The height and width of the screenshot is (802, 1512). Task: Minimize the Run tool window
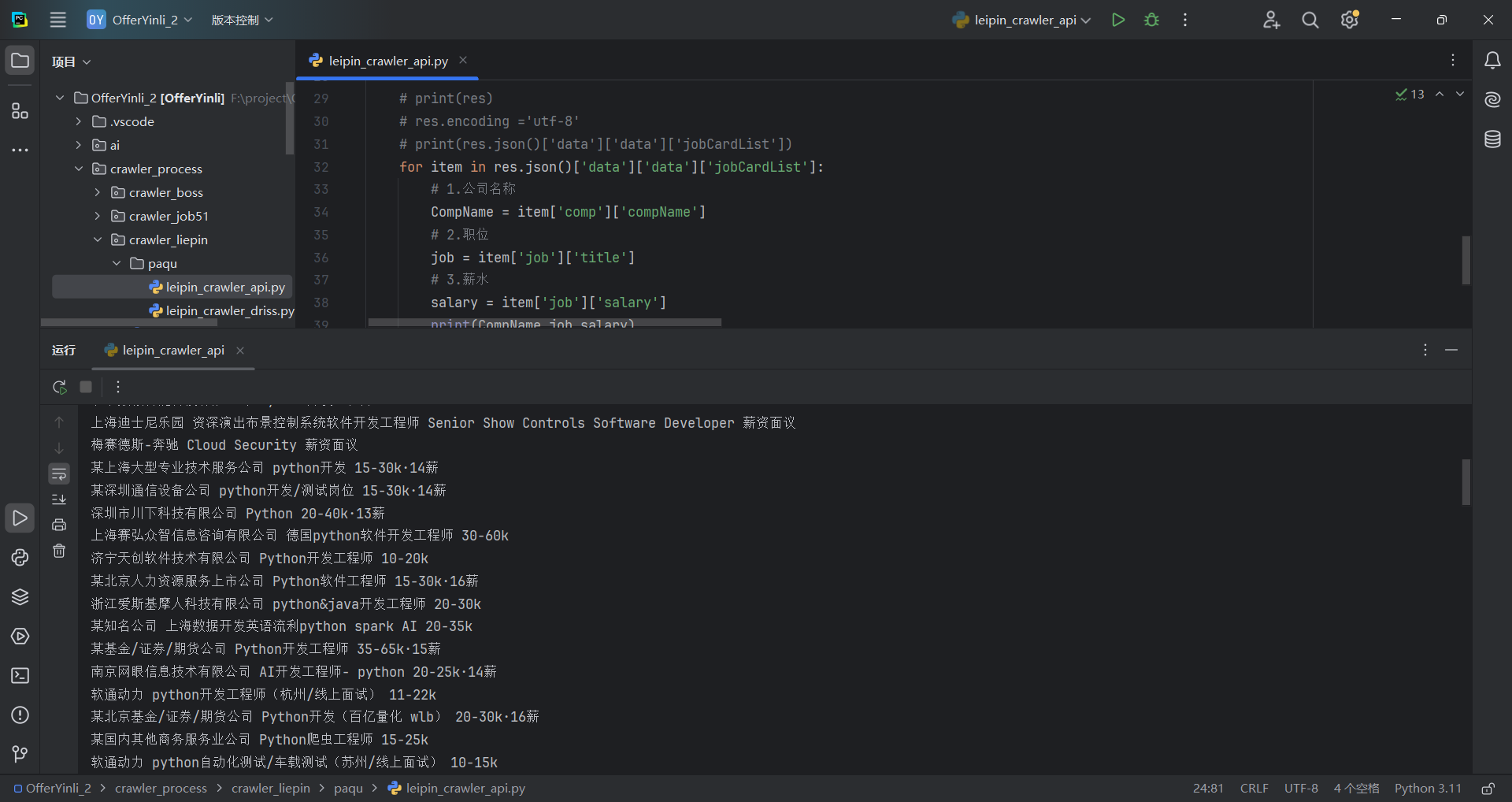click(x=1451, y=350)
